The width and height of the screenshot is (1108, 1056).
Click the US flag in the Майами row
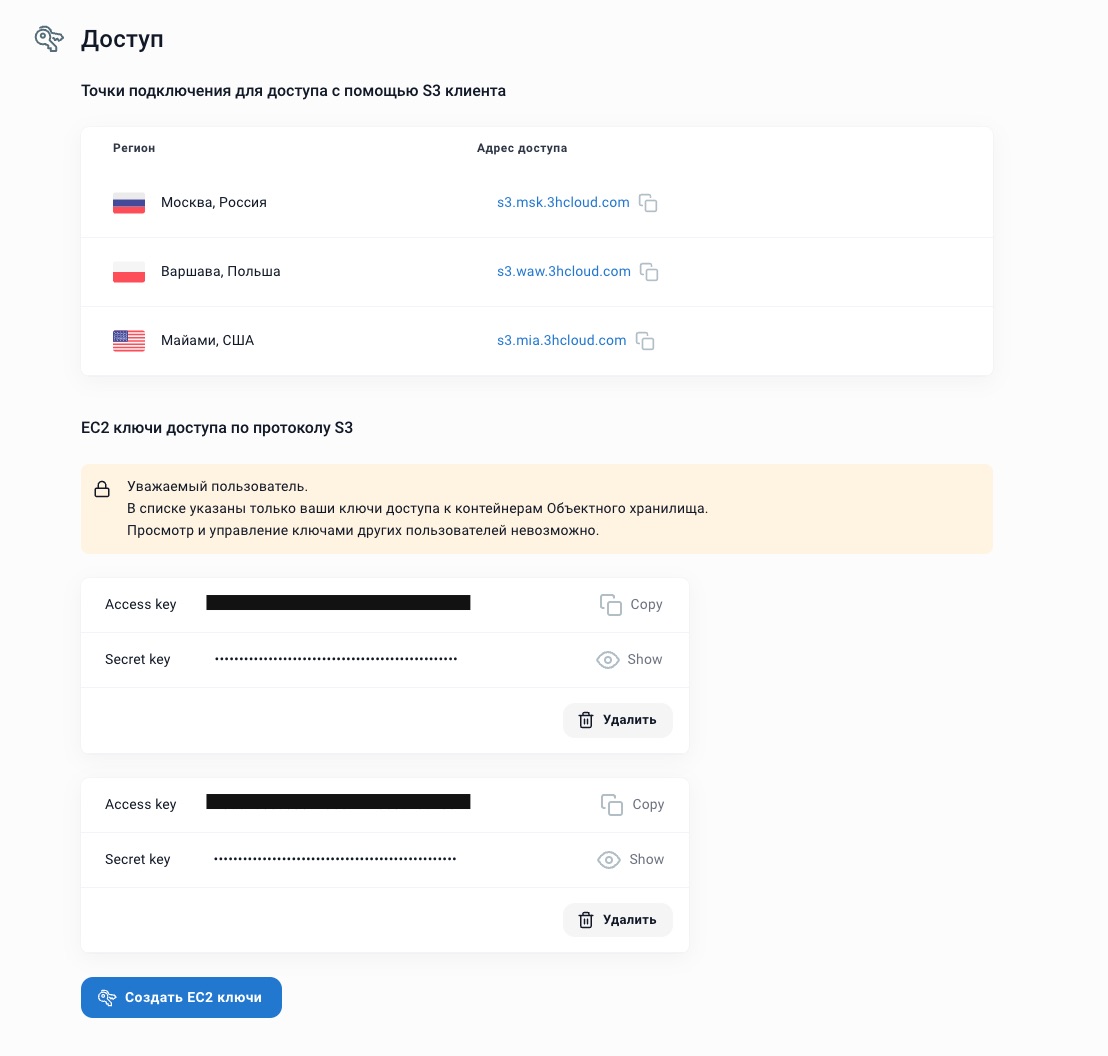(129, 341)
